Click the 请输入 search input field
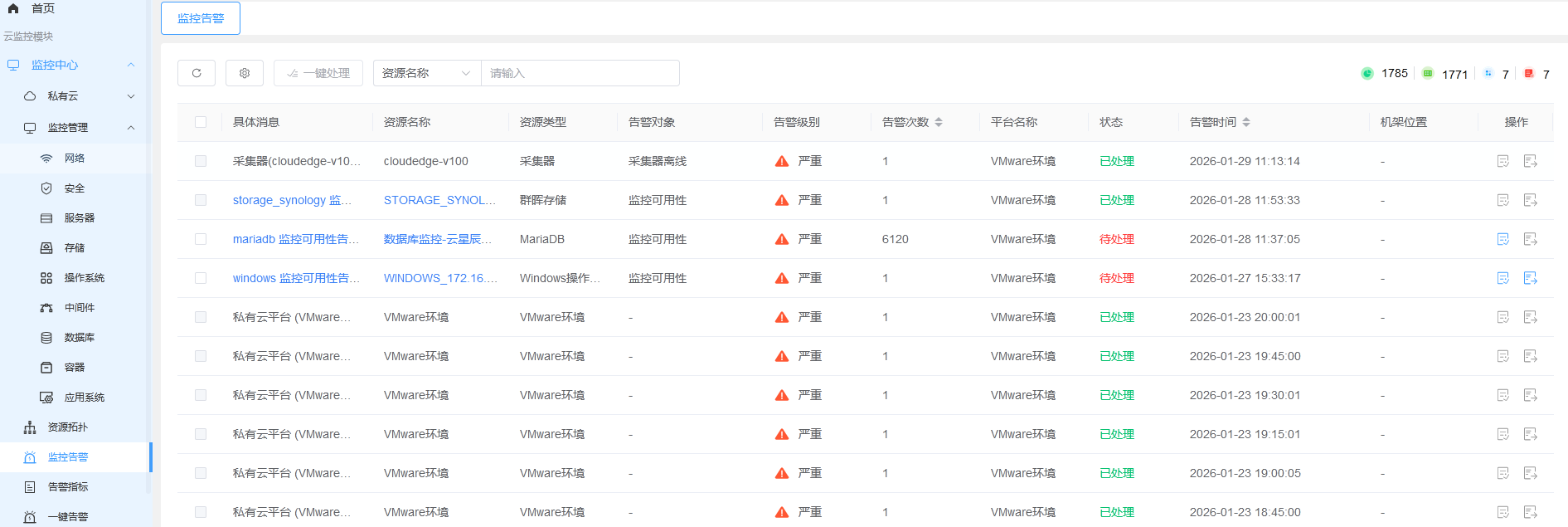Screen dimensions: 1568x527 point(580,73)
